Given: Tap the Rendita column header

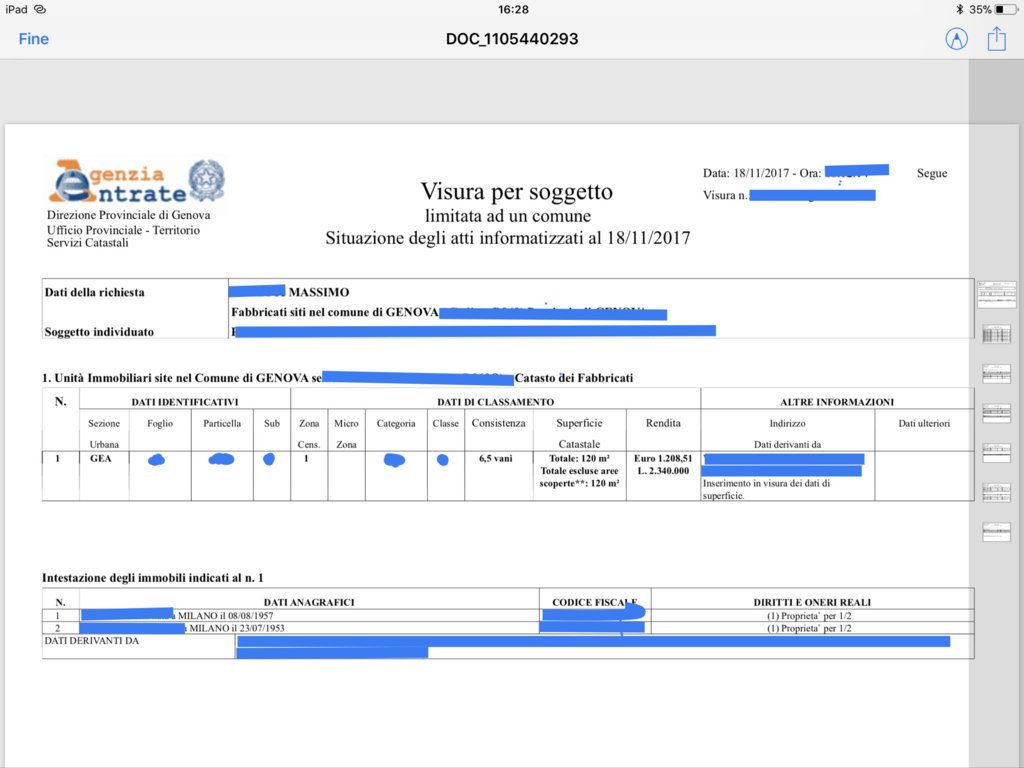Looking at the screenshot, I should point(663,423).
